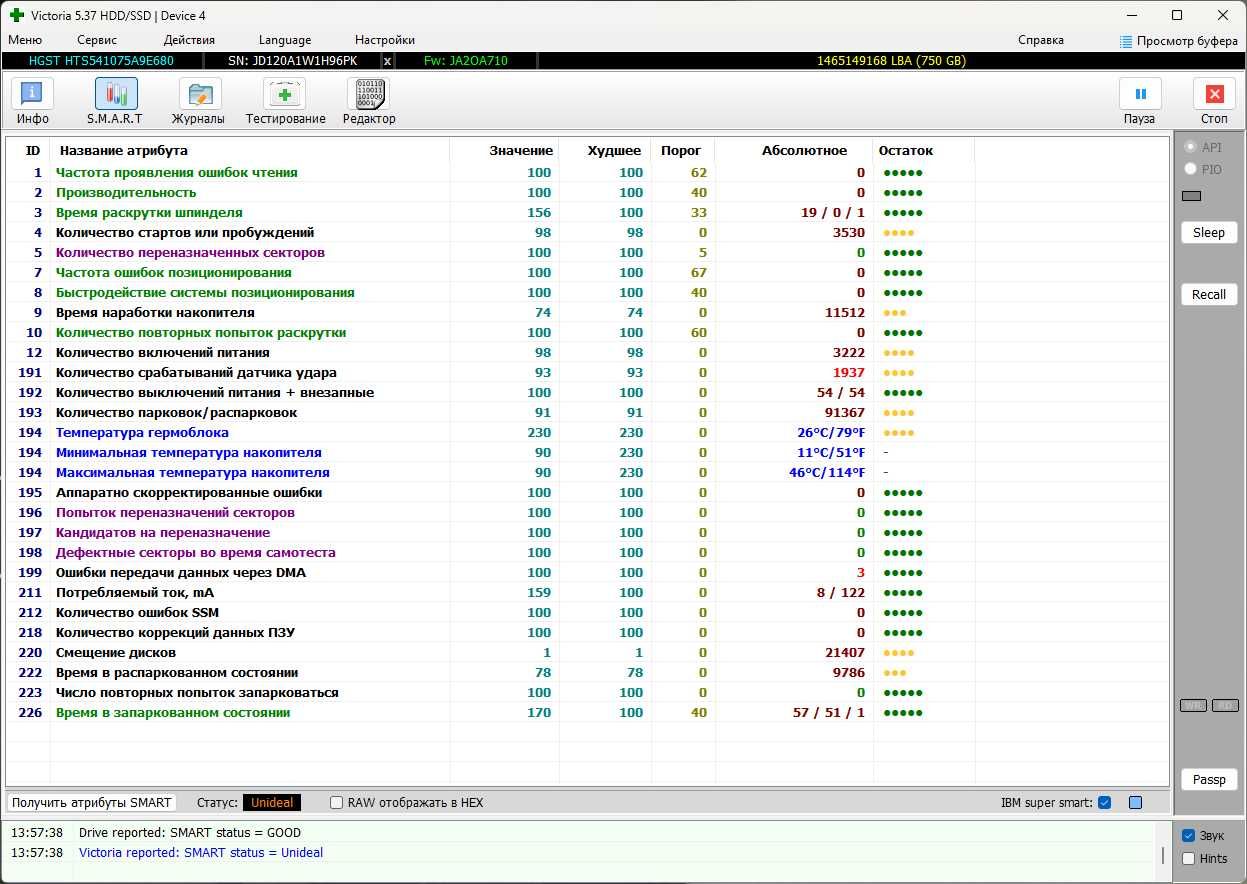Click the Просмотр буфера icon
This screenshot has height=884, width=1247.
1126,41
